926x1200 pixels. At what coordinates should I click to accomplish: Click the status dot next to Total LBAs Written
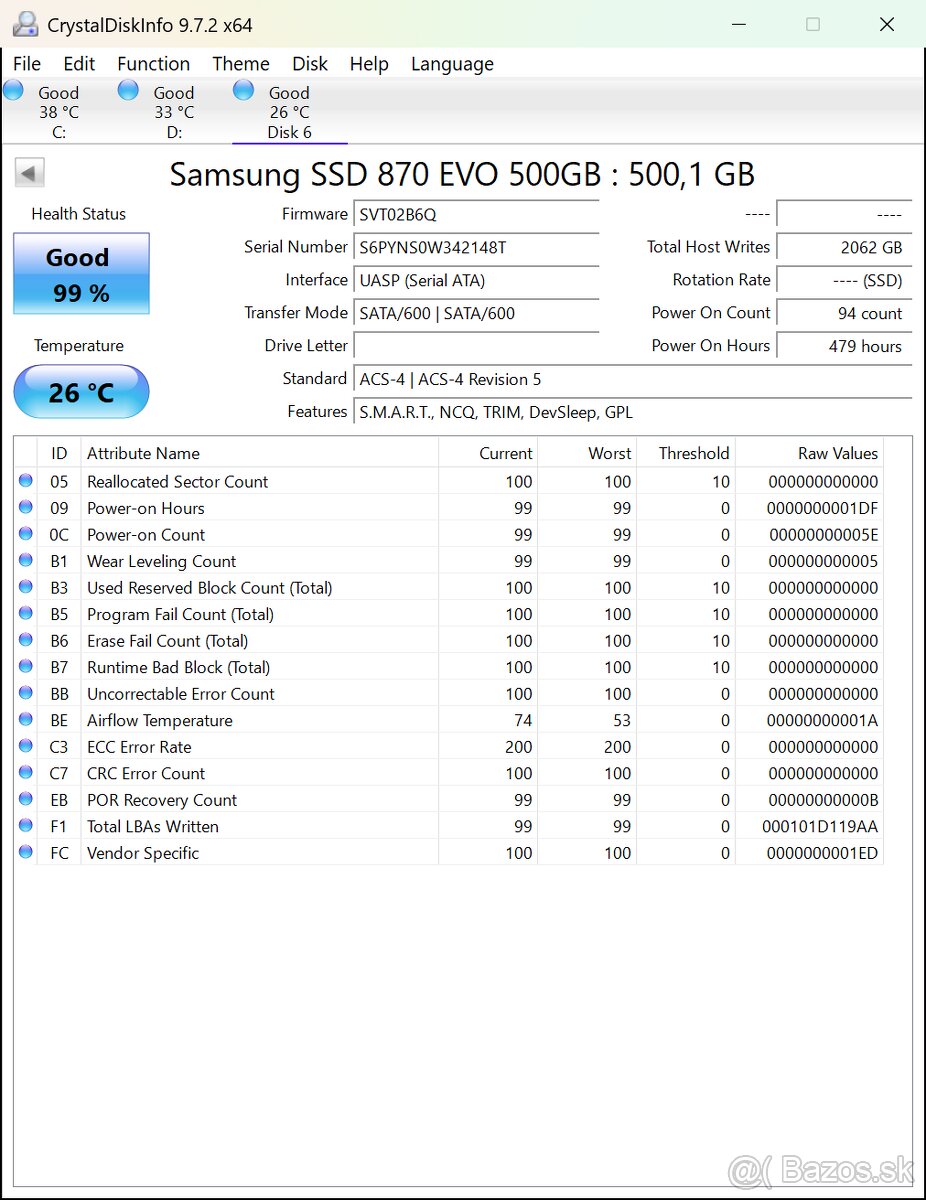pyautogui.click(x=25, y=825)
